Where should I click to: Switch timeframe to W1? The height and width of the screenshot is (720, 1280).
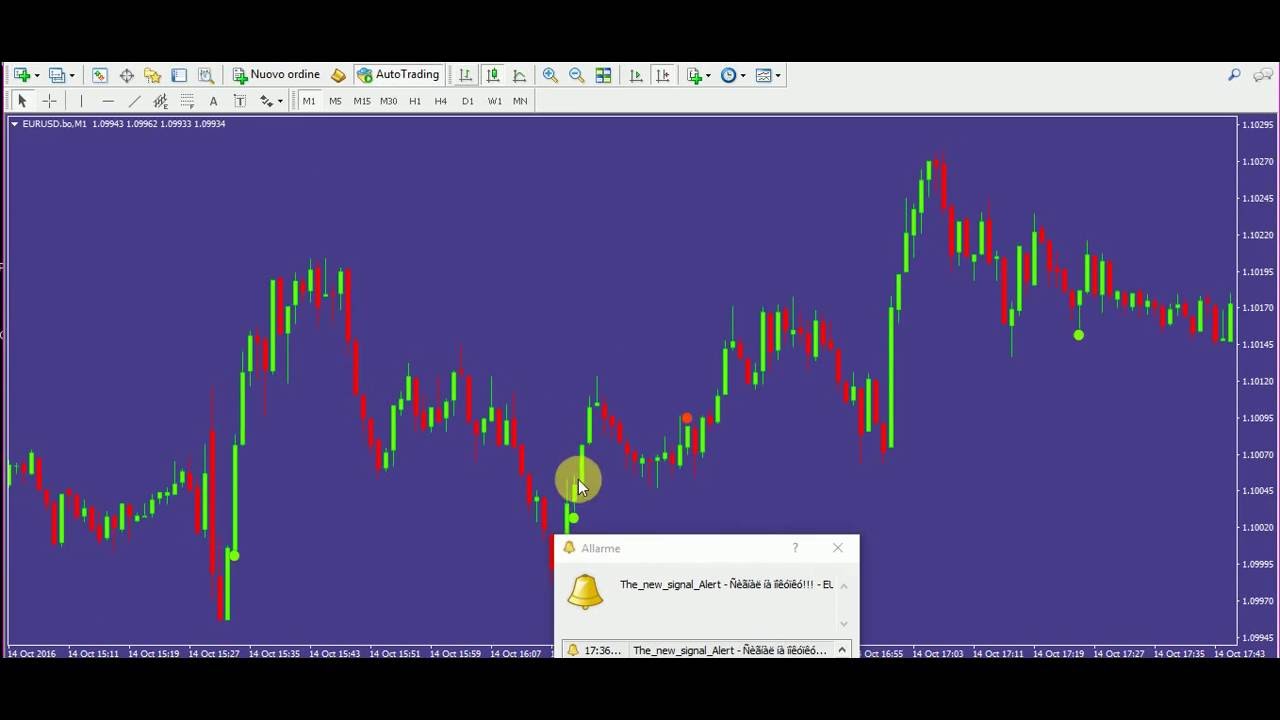point(495,101)
